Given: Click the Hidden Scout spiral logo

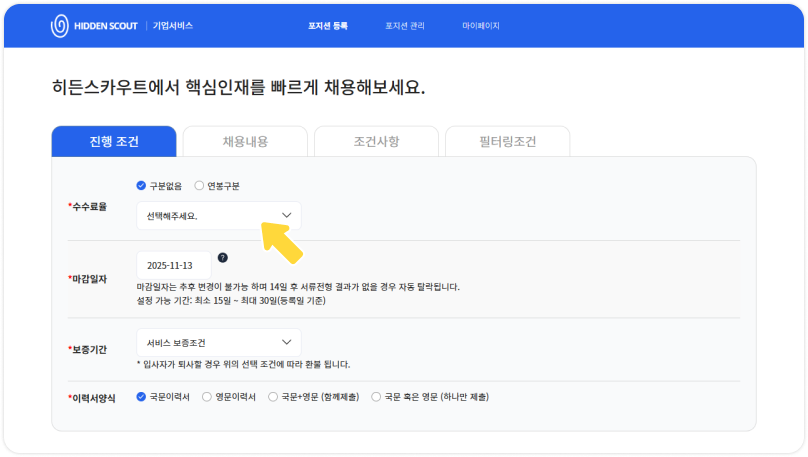Looking at the screenshot, I should pos(59,25).
